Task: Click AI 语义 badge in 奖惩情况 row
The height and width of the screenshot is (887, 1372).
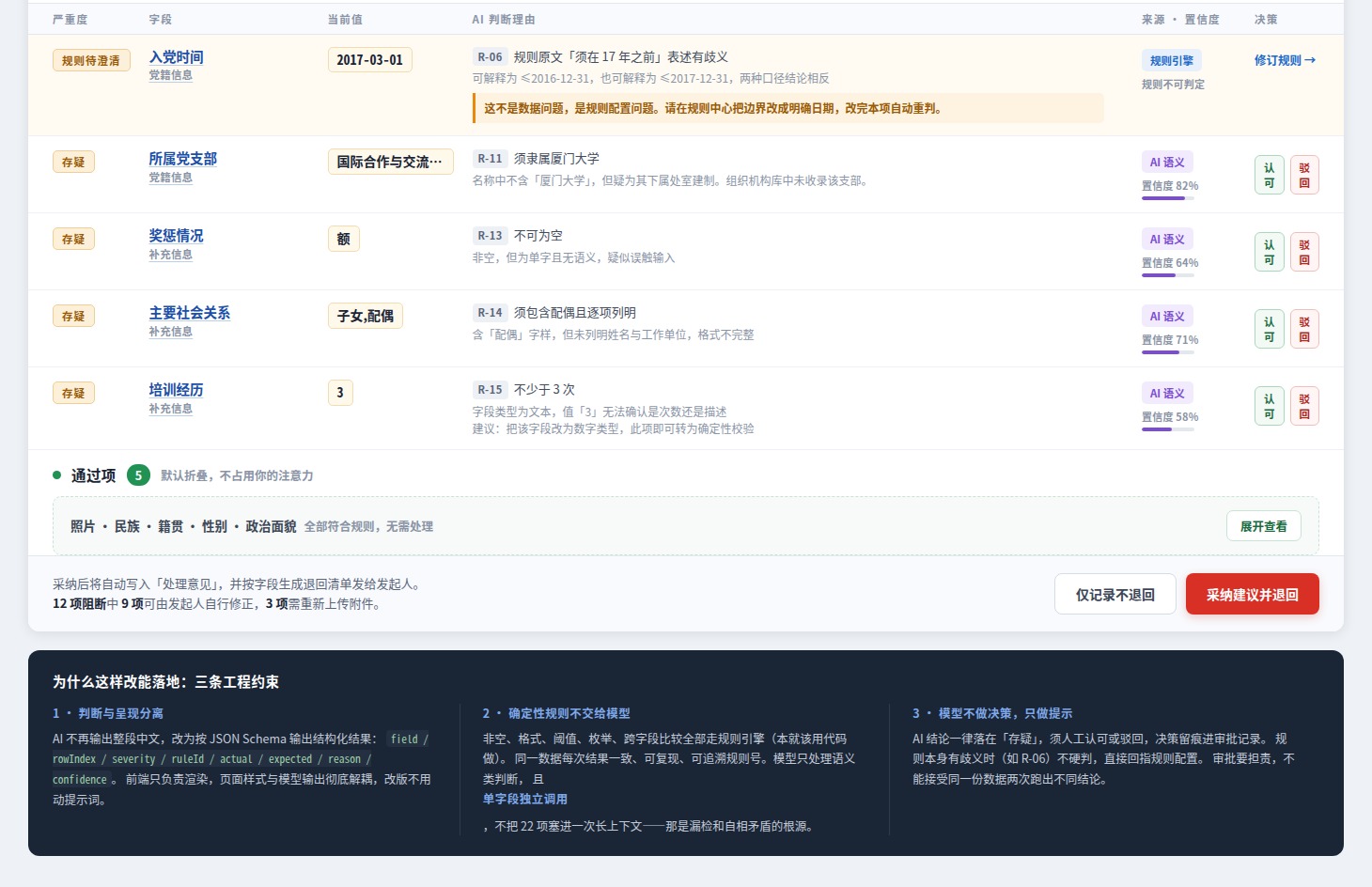Action: tap(1167, 240)
